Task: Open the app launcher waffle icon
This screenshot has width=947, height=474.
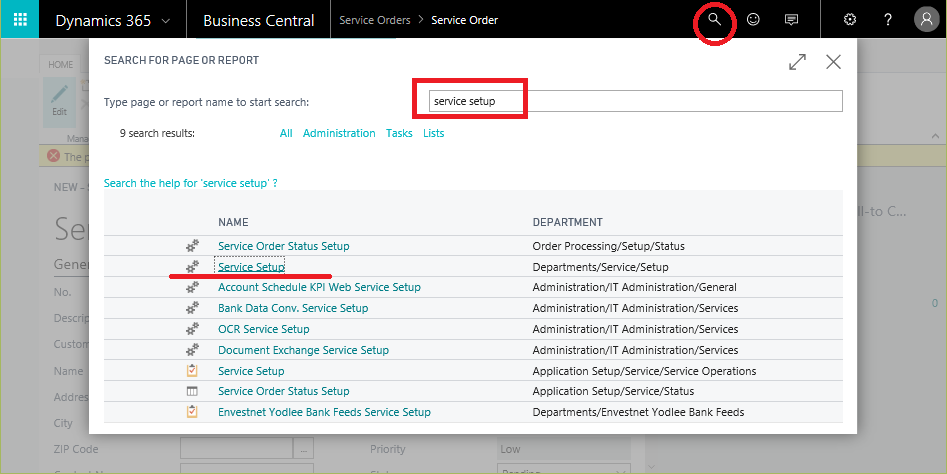Action: (19, 19)
